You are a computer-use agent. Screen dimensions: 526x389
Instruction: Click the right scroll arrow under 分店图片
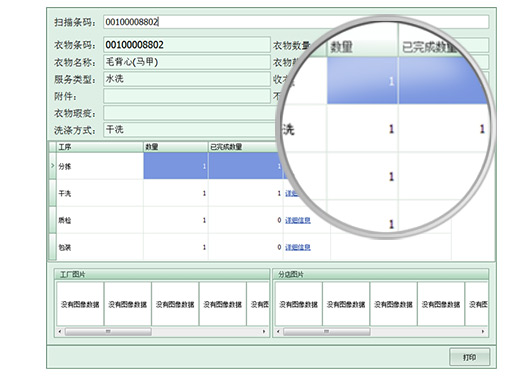483,332
